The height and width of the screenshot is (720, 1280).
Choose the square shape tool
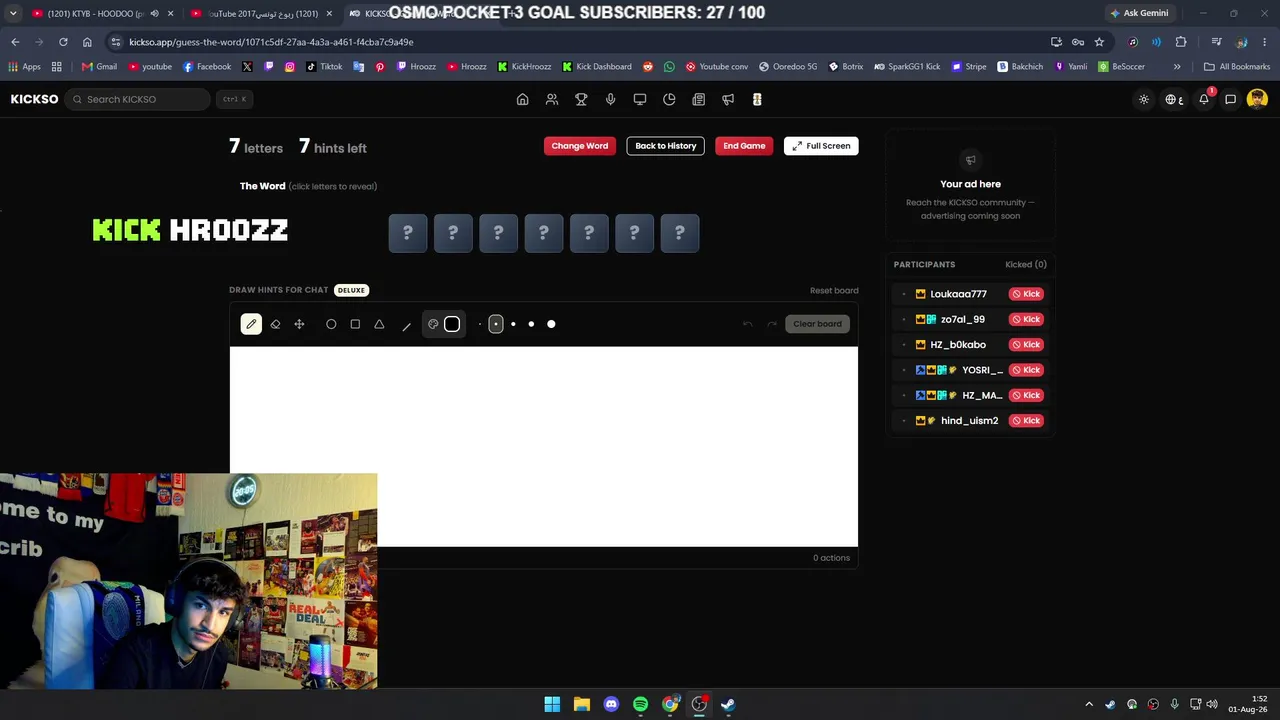click(355, 324)
